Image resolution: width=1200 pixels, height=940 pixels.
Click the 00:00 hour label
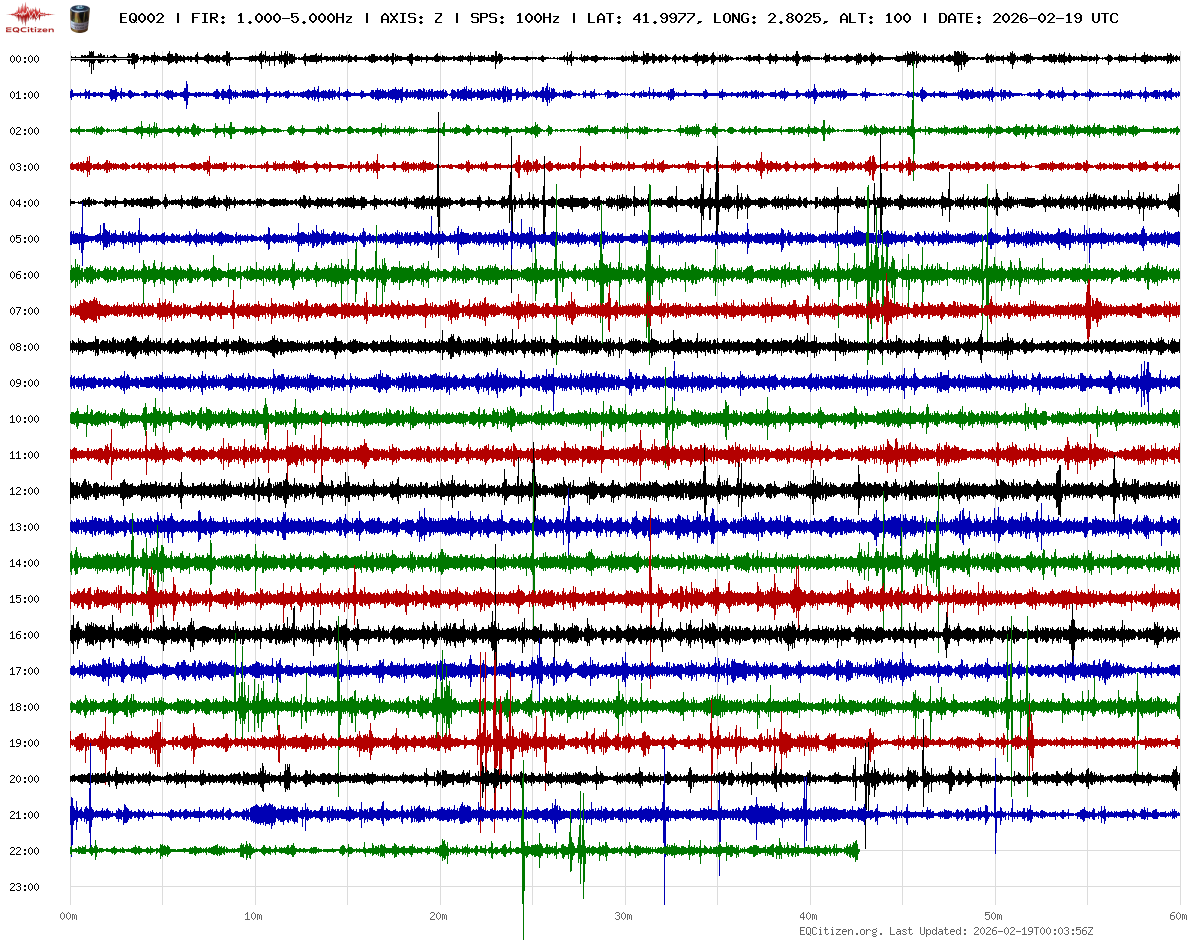pos(24,59)
